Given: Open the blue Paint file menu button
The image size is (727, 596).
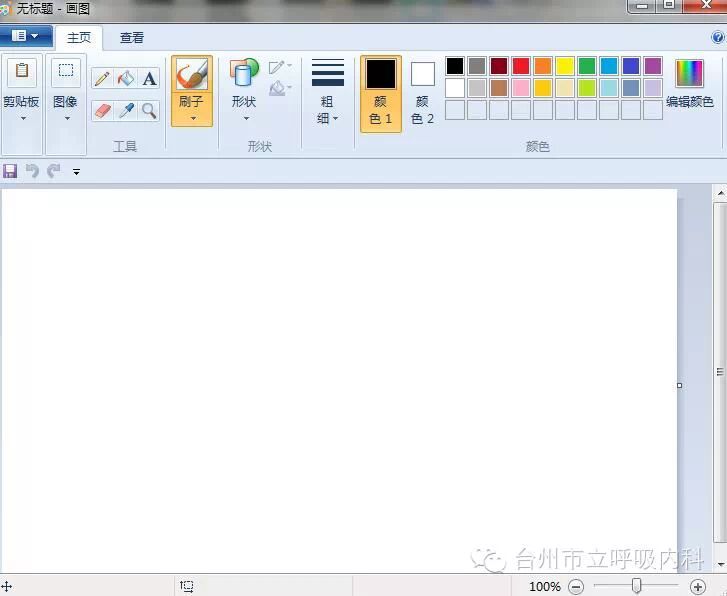Looking at the screenshot, I should coord(26,36).
